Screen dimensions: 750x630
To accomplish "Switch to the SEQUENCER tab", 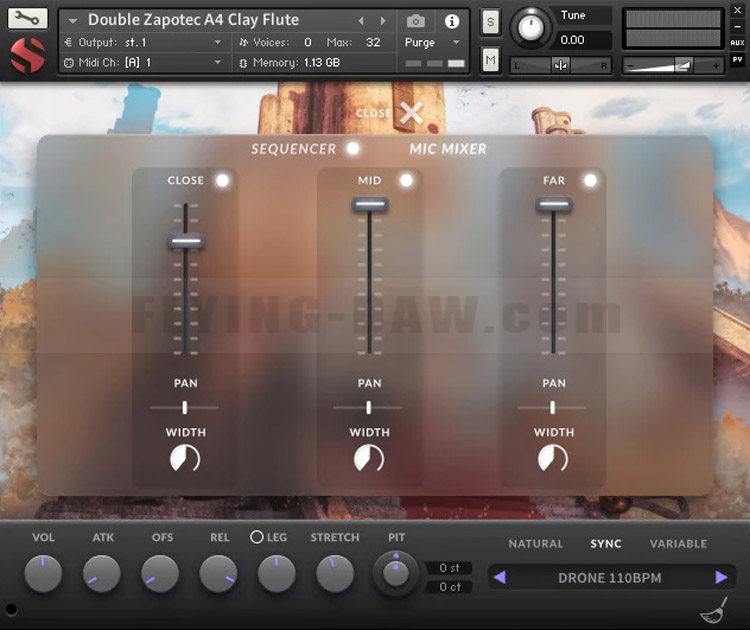I will [x=294, y=149].
